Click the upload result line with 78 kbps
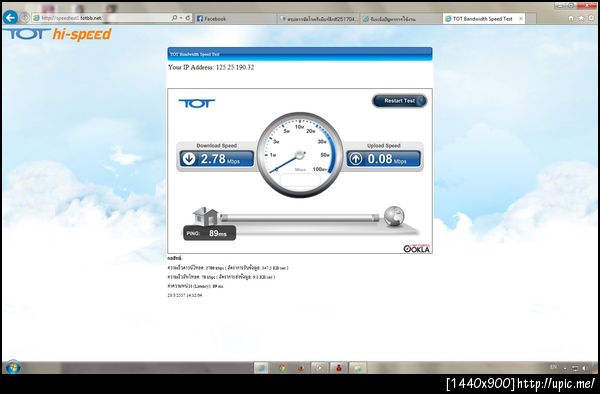The height and width of the screenshot is (394, 600). pyautogui.click(x=221, y=277)
